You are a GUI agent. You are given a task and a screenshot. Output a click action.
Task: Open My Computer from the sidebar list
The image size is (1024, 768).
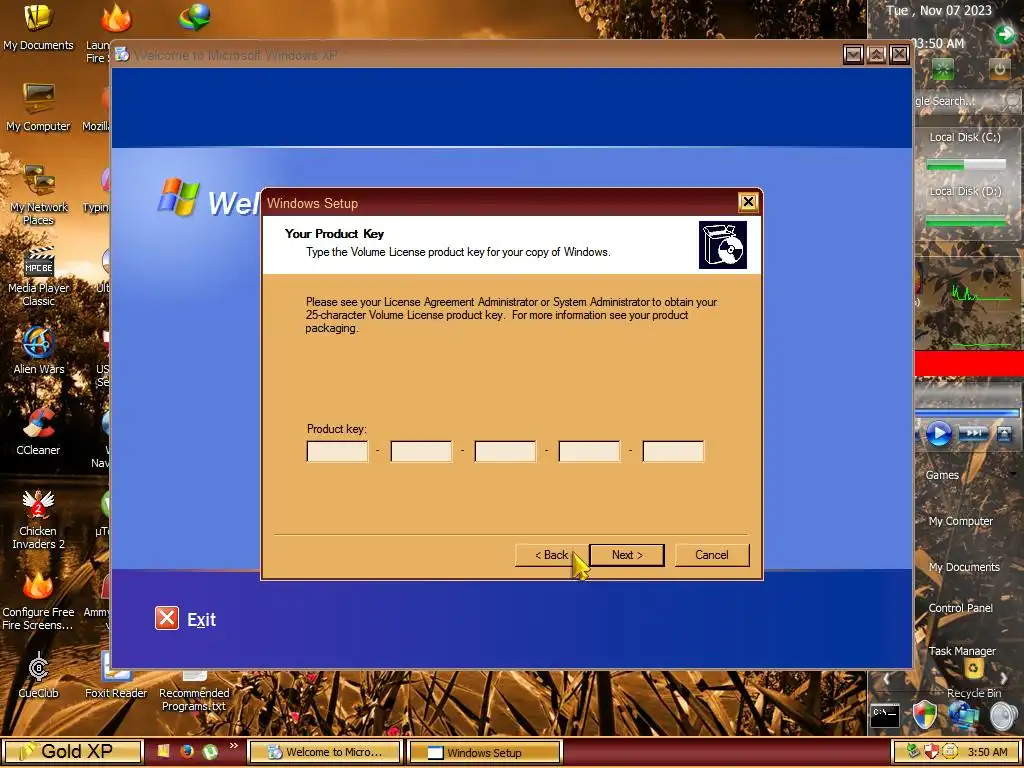click(961, 521)
